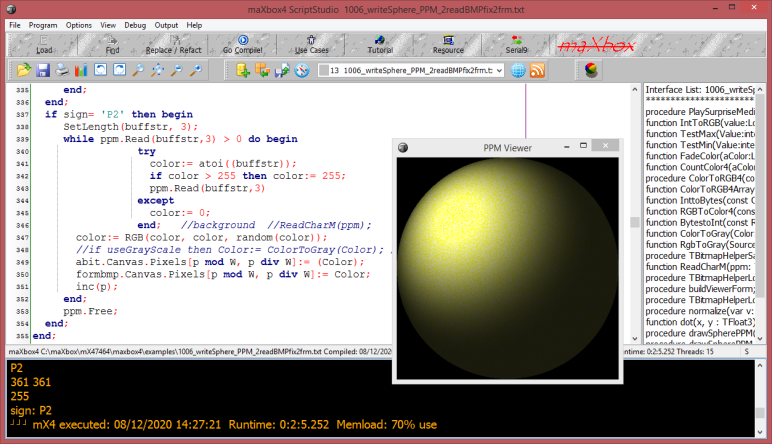Open the Program menu
This screenshot has height=444, width=772.
tap(43, 25)
